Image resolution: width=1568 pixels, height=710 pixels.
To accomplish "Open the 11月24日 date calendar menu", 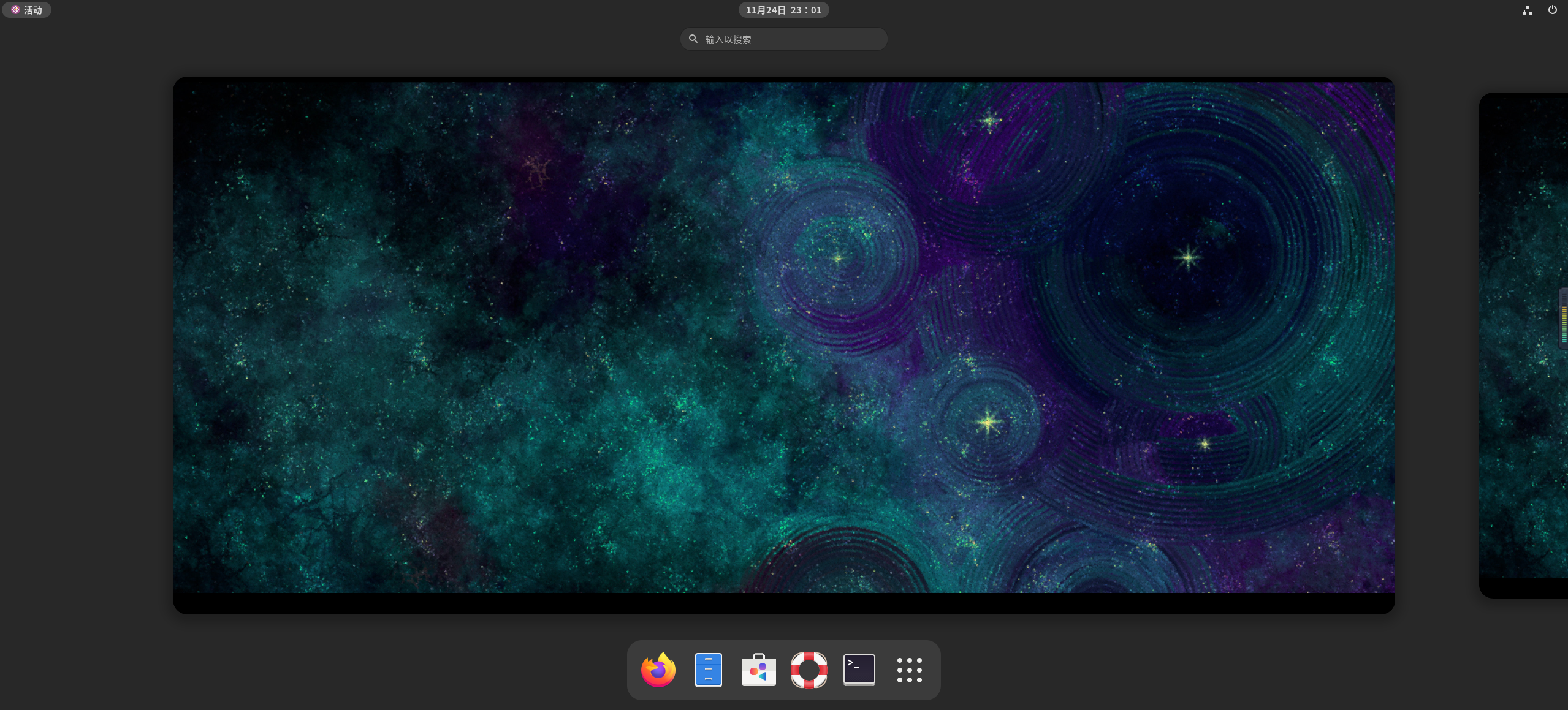I will click(766, 10).
